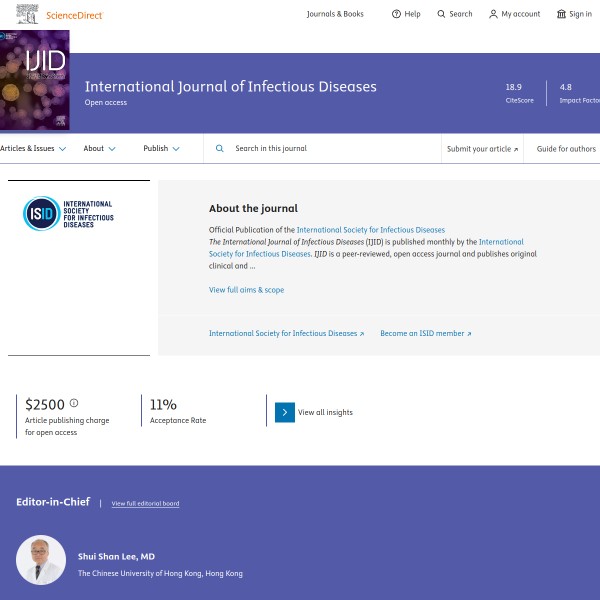The height and width of the screenshot is (600, 600).
Task: Click the IJID journal cover thumbnail
Action: click(35, 80)
